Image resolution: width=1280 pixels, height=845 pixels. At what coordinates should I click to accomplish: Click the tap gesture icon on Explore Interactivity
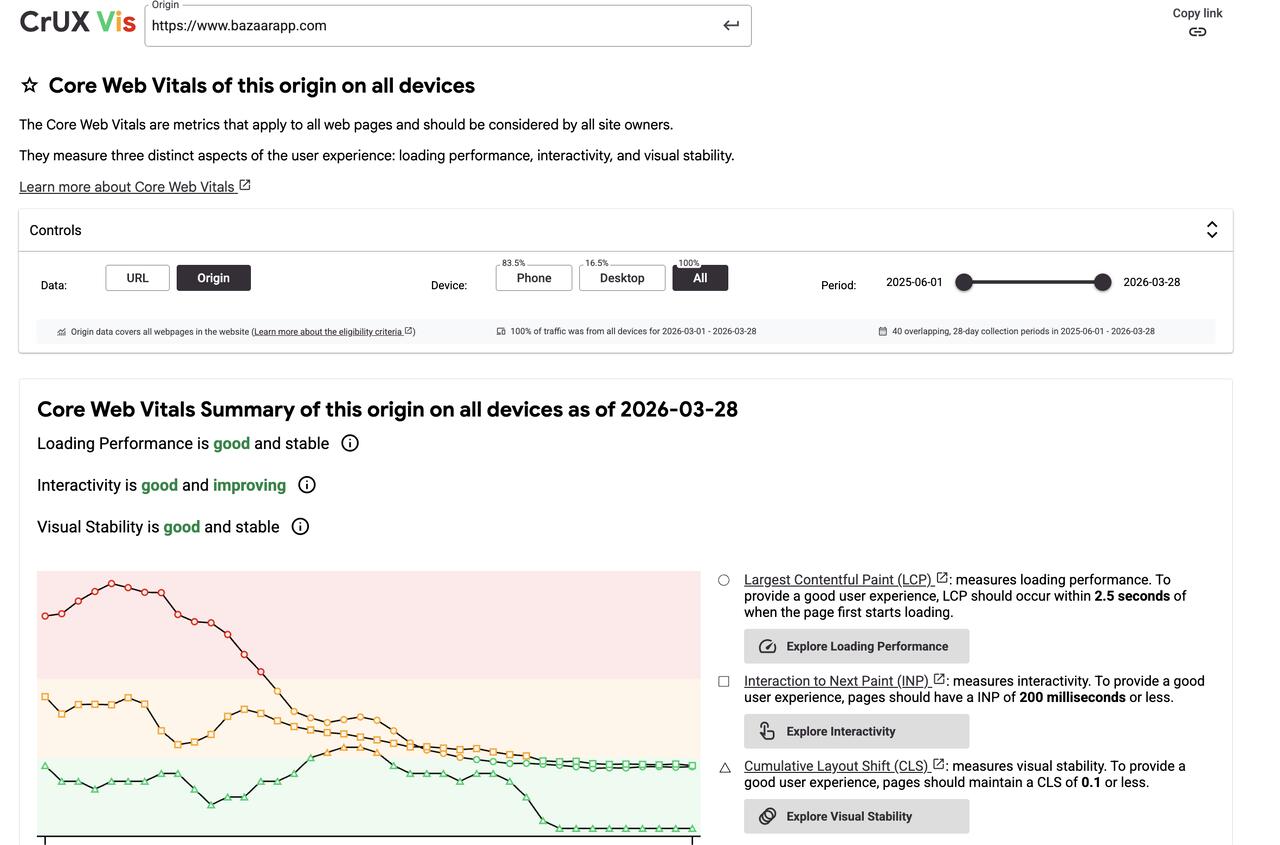pyautogui.click(x=767, y=731)
